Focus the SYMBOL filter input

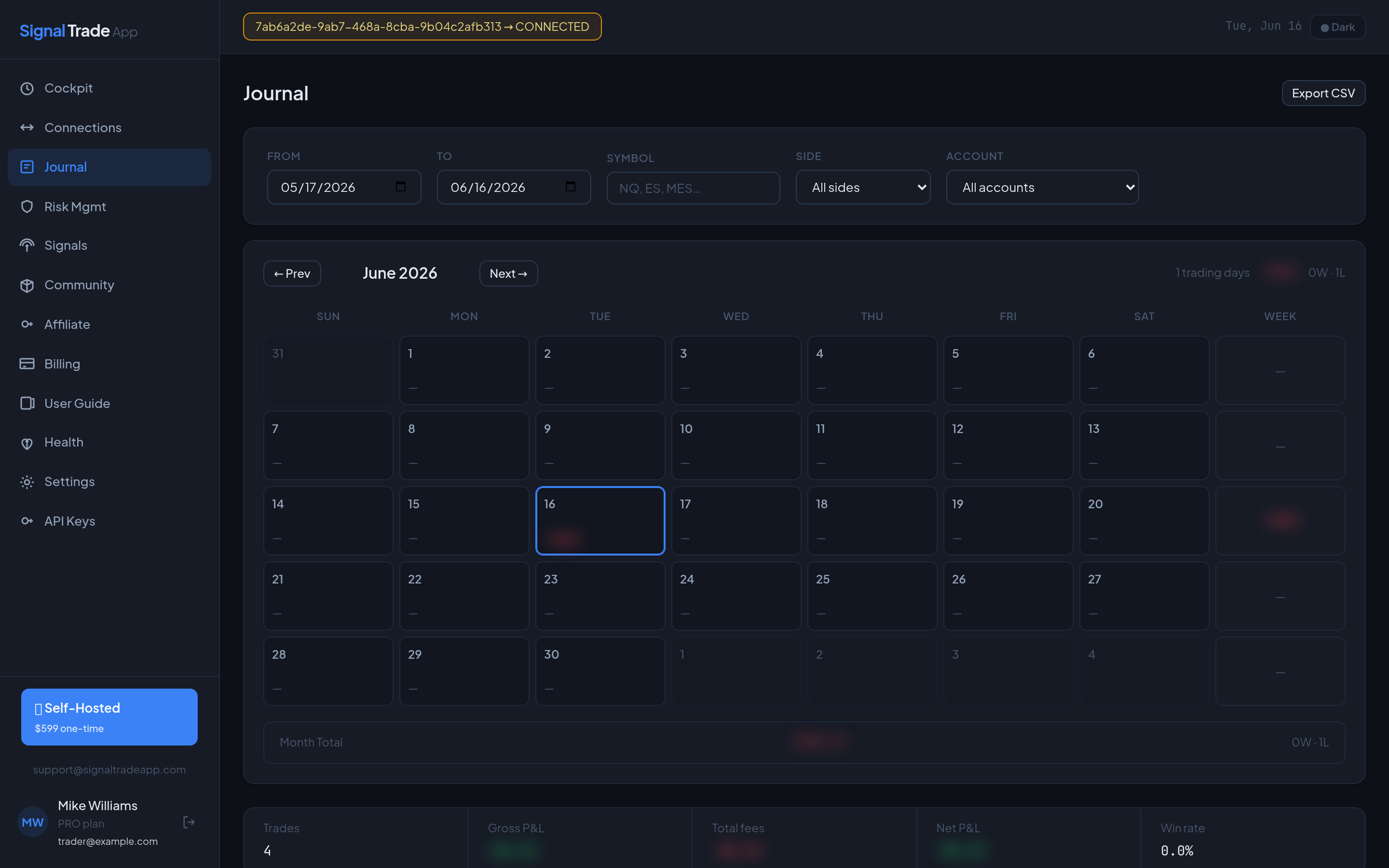(x=694, y=188)
